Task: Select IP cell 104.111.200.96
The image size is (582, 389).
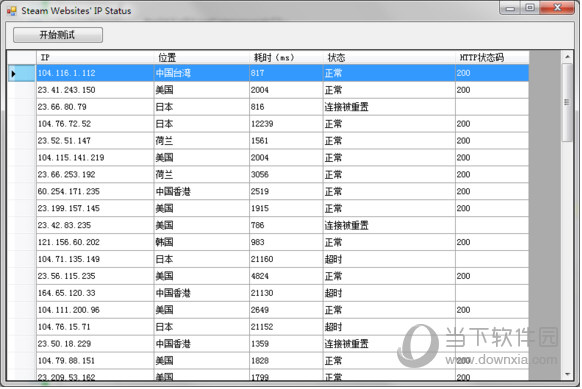Action: tap(95, 310)
